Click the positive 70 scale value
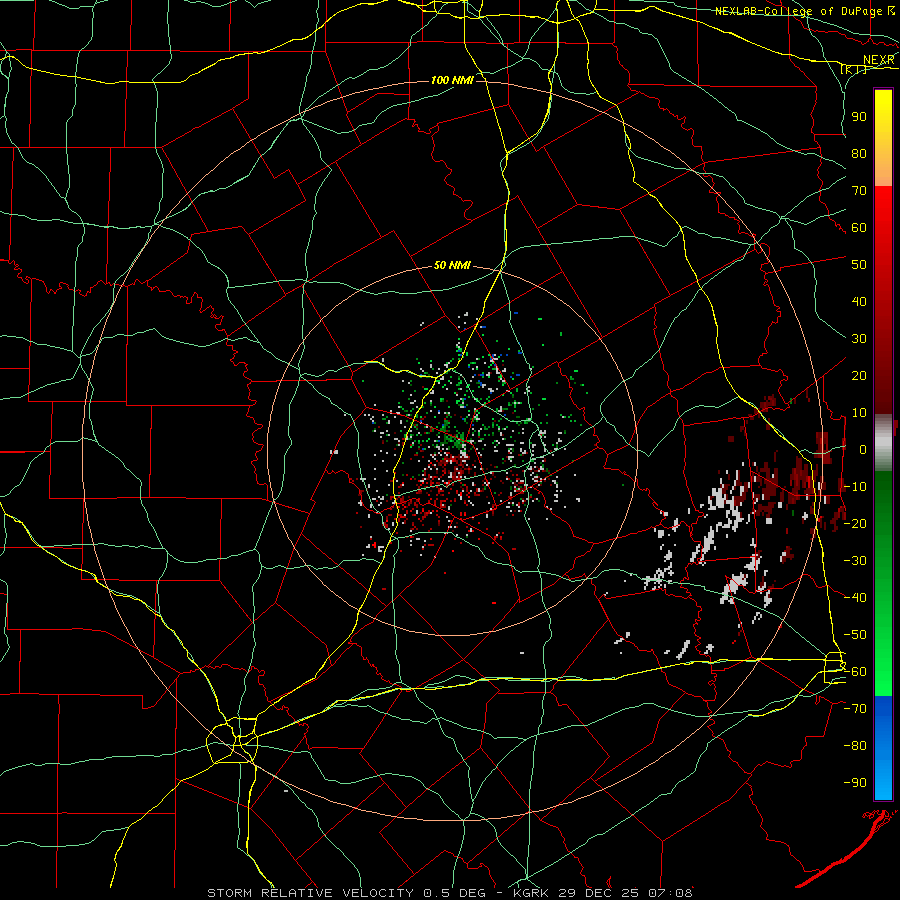 point(859,191)
